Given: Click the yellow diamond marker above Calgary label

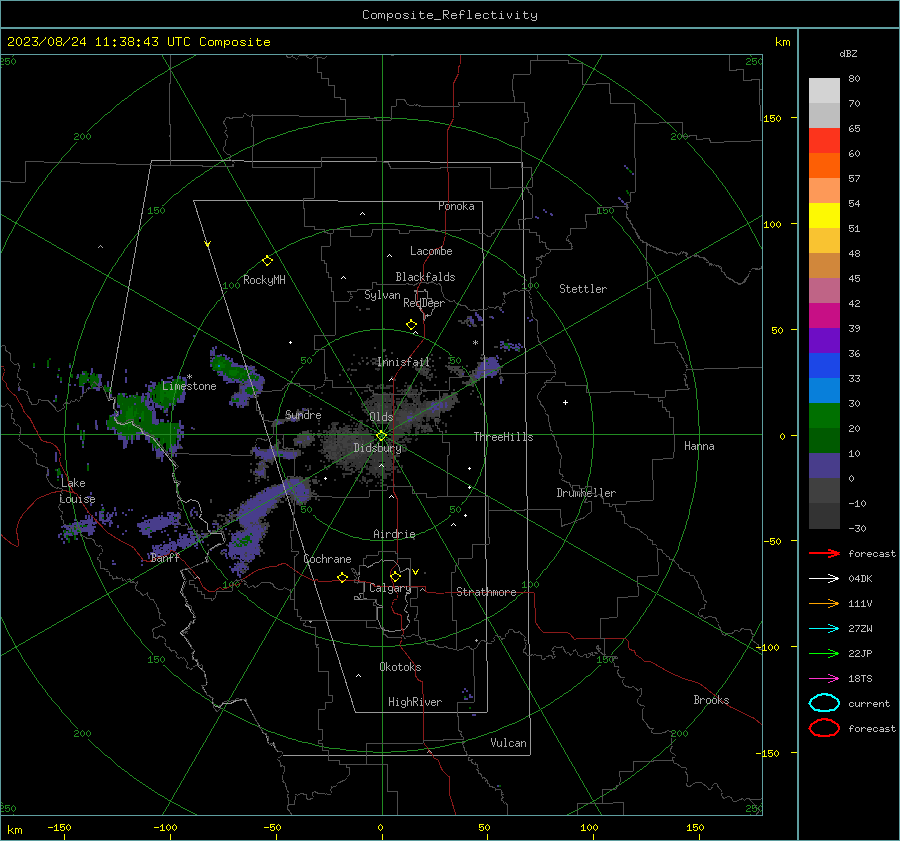Looking at the screenshot, I should [x=395, y=576].
